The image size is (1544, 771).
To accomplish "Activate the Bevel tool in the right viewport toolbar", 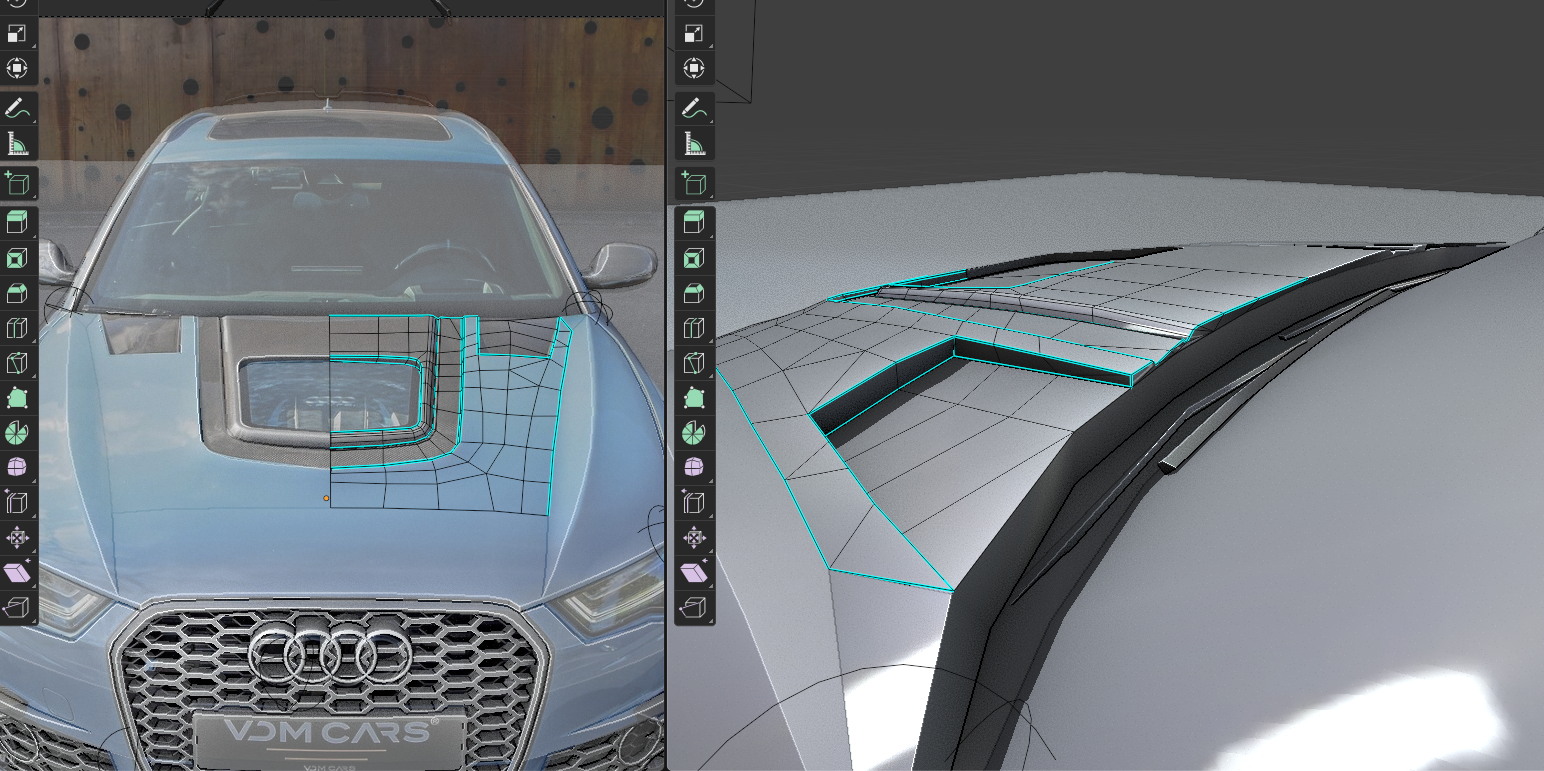I will (693, 293).
